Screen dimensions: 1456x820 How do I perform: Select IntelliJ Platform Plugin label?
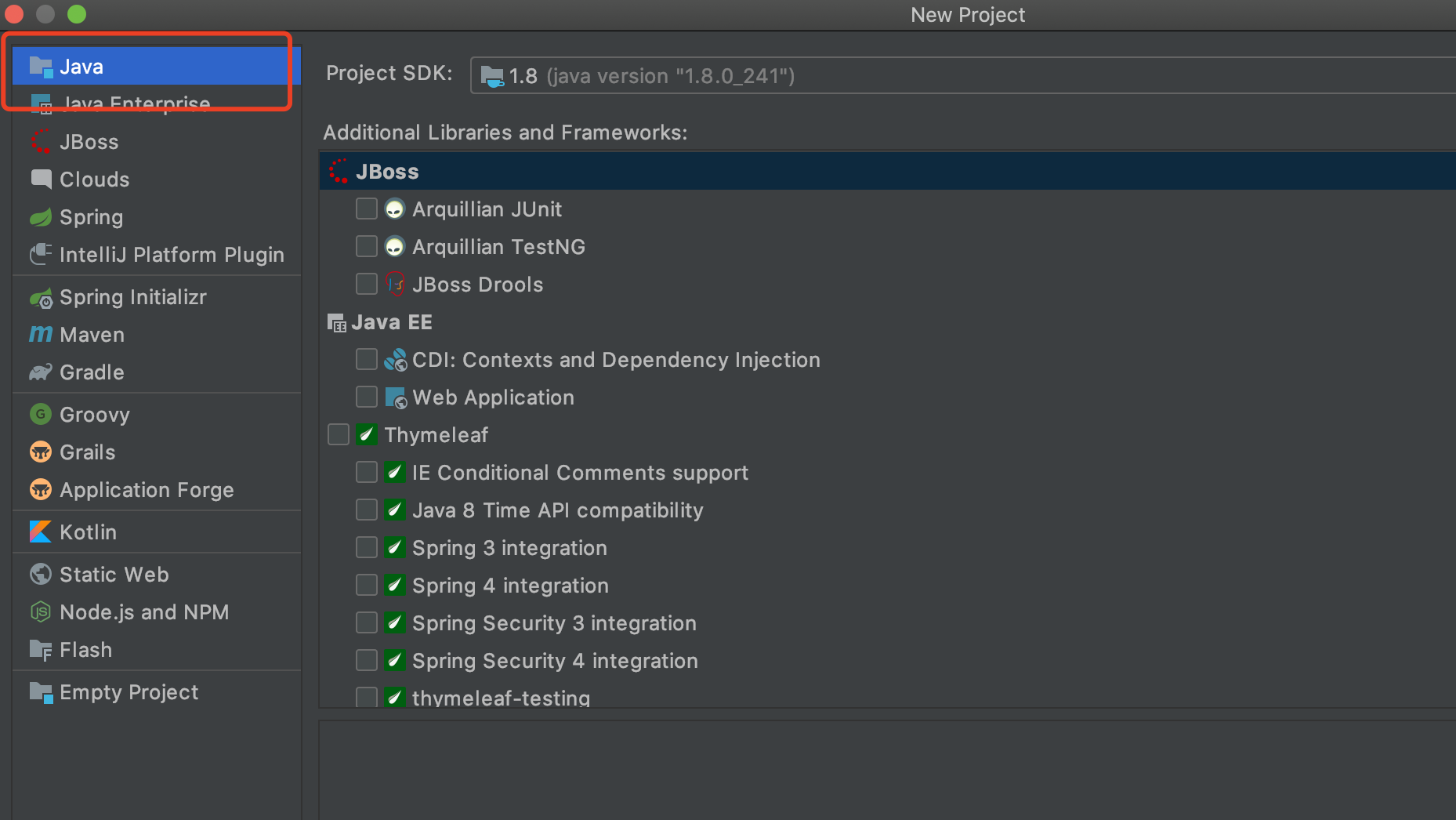click(x=172, y=255)
